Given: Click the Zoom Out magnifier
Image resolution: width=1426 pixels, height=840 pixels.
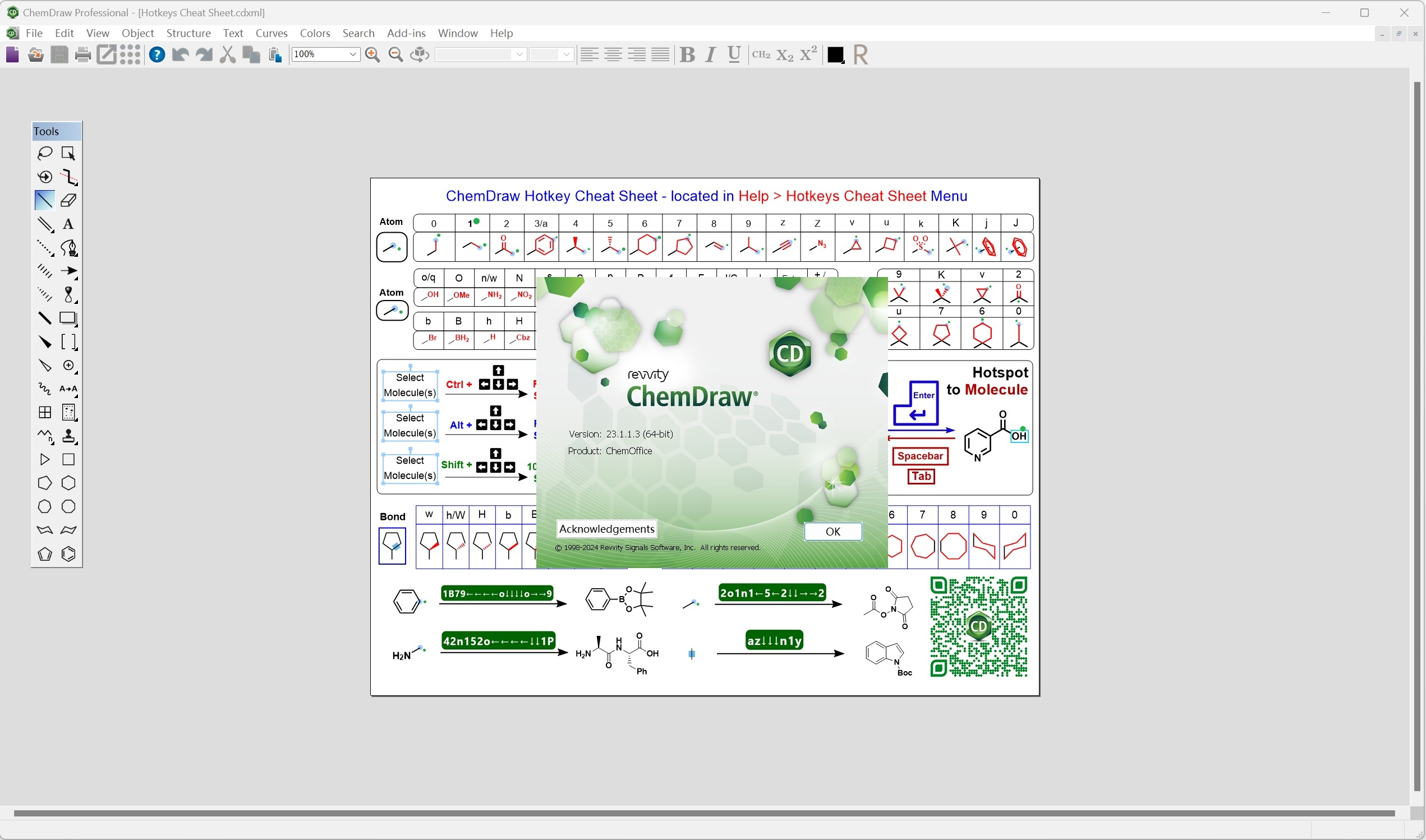Looking at the screenshot, I should point(396,54).
